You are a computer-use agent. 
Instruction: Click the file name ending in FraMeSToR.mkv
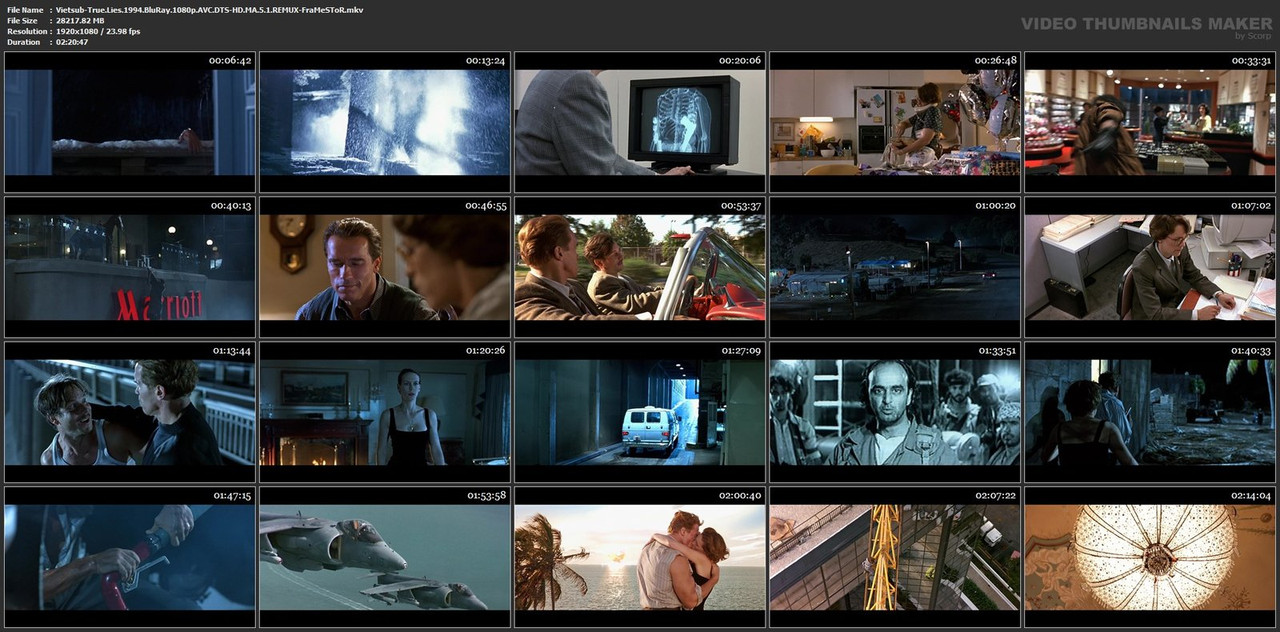pos(209,10)
